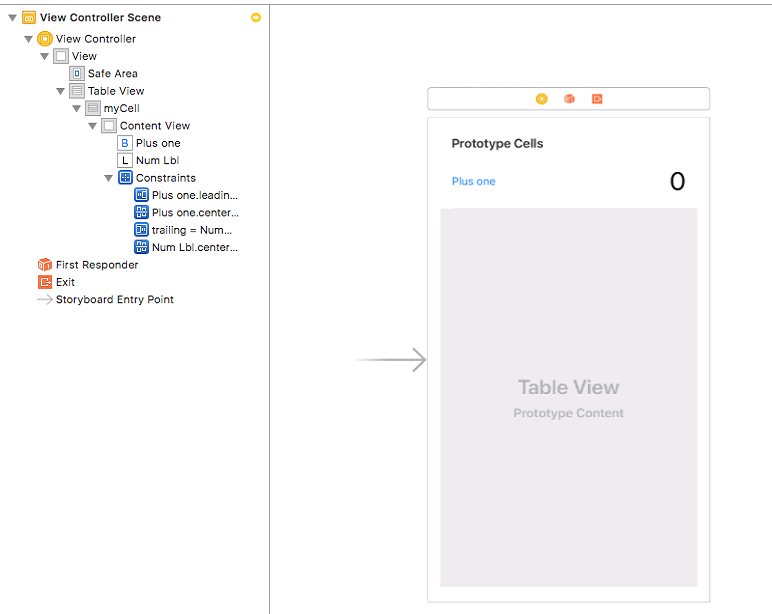Collapse the Table View disclosure triangle
Viewport: 772px width, 614px height.
[x=61, y=92]
